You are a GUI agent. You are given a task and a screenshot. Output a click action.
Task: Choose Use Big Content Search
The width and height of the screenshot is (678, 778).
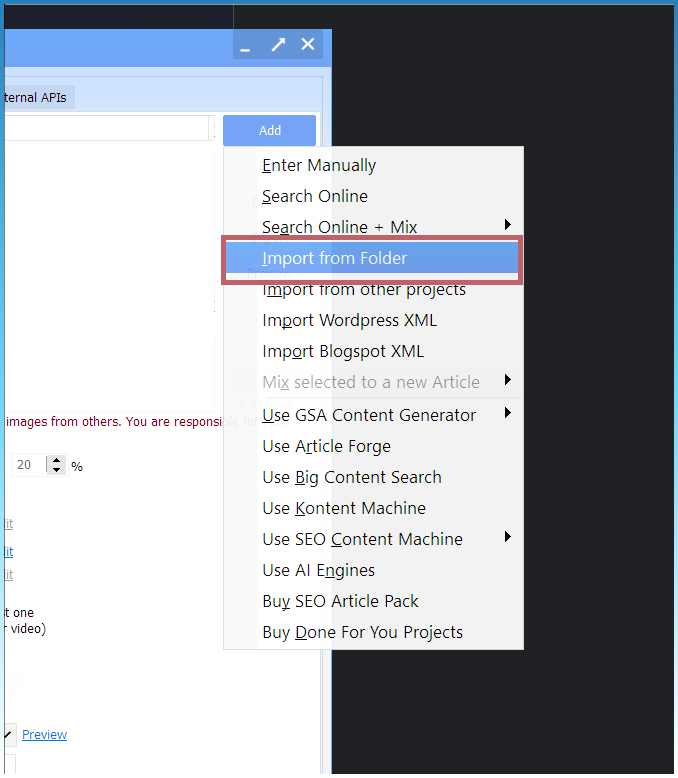coord(351,478)
